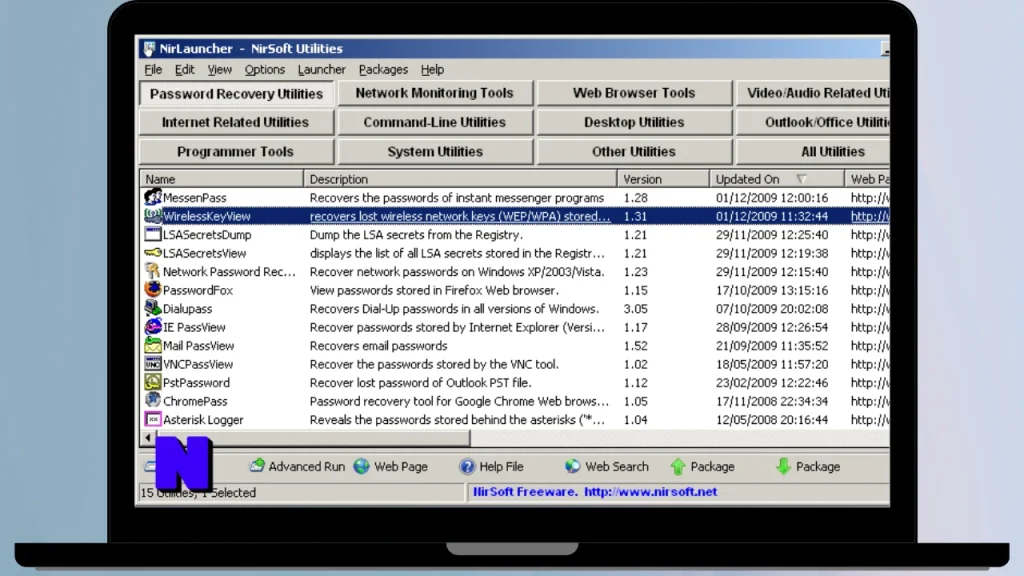
Task: Click the Dialupass icon
Action: [x=153, y=308]
